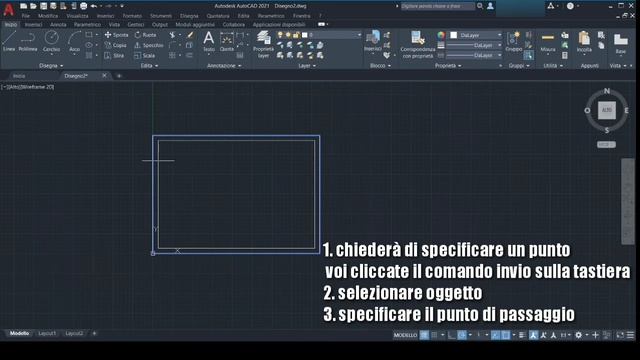Switch to the Layout1 tab

[47, 333]
